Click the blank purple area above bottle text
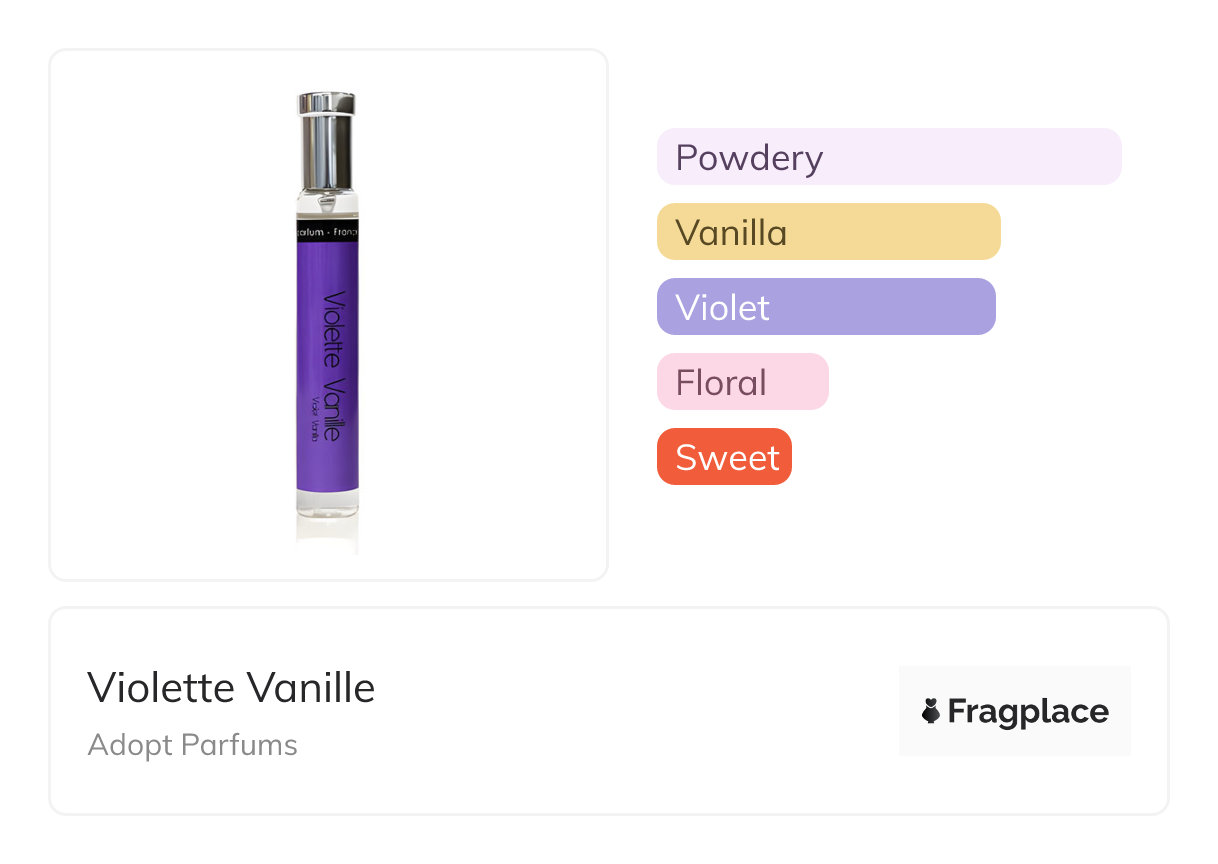The height and width of the screenshot is (864, 1218). coord(327,265)
